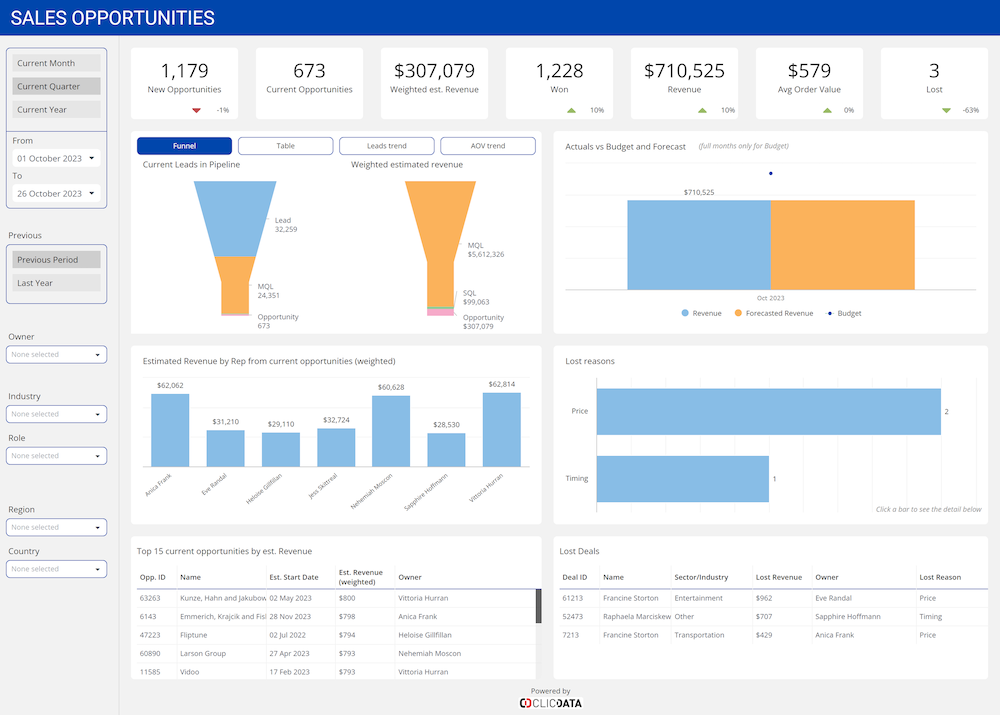The image size is (1000, 715).
Task: Expand the Industry filter dropdown
Action: pos(56,414)
